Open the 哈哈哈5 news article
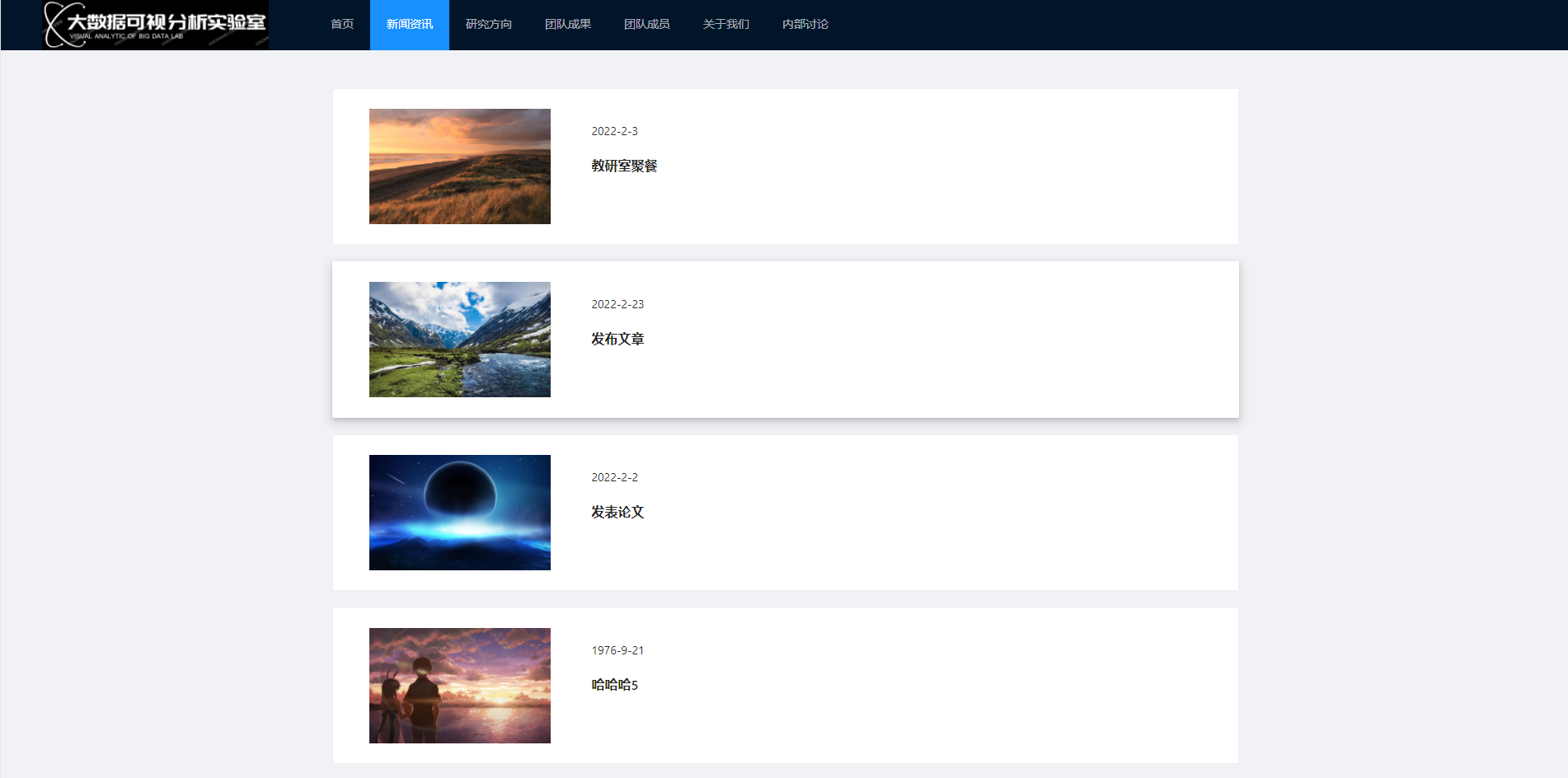 (x=615, y=685)
